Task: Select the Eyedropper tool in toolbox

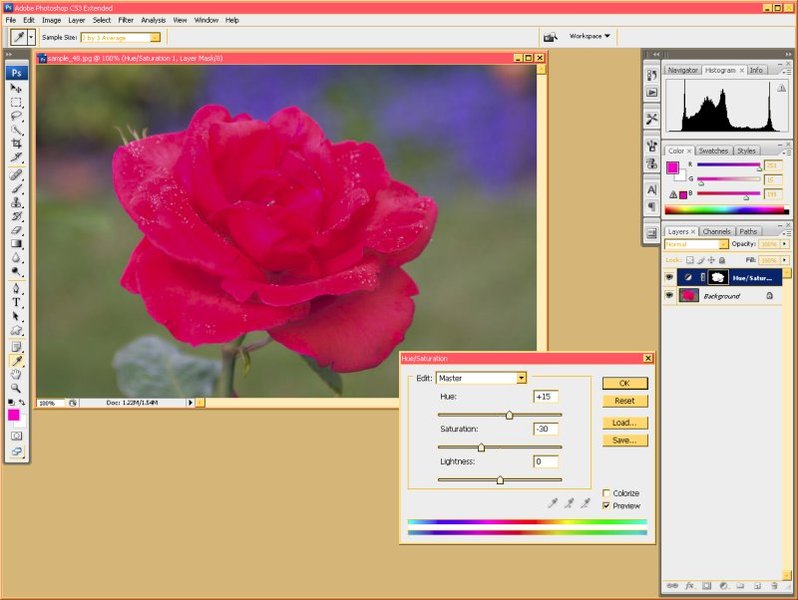Action: click(16, 361)
